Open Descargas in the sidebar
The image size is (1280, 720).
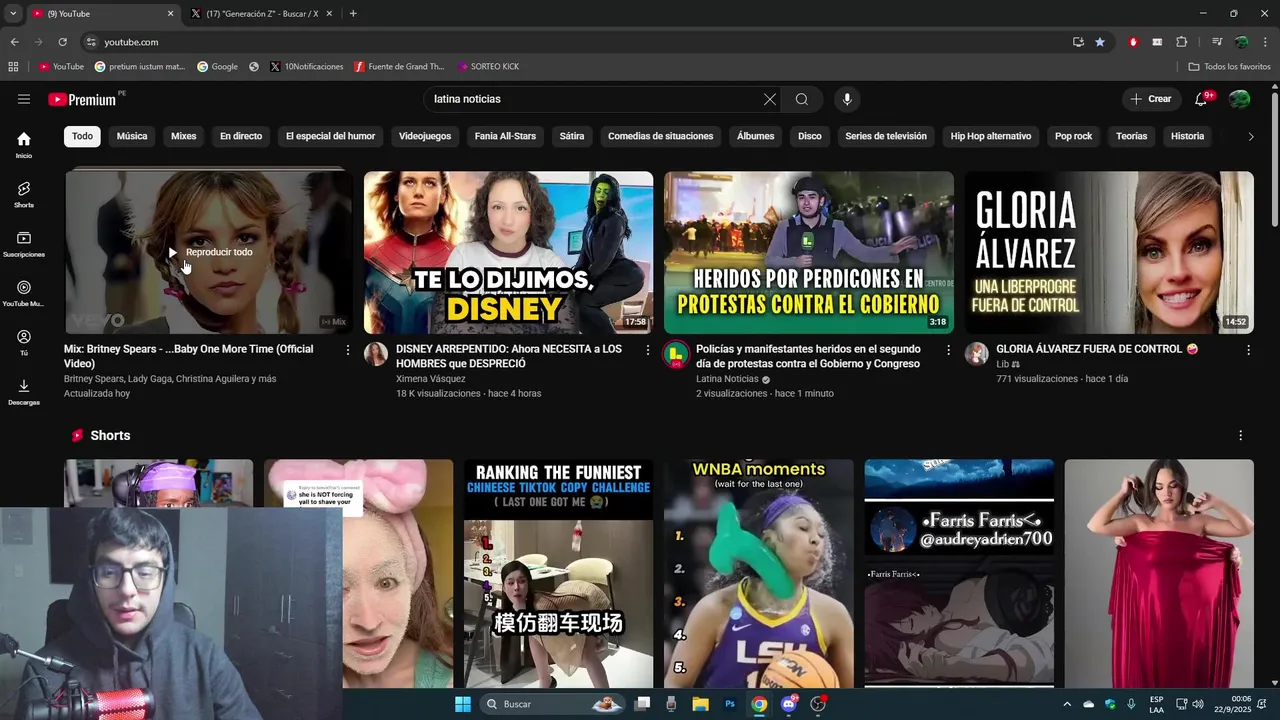click(x=24, y=392)
